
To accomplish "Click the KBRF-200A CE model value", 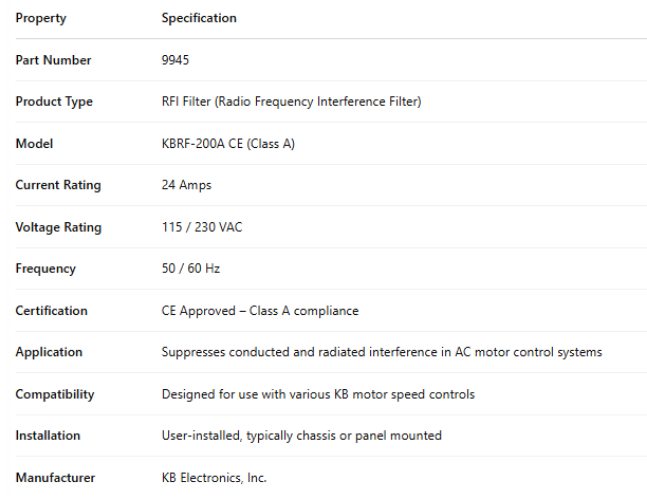I will click(228, 144).
